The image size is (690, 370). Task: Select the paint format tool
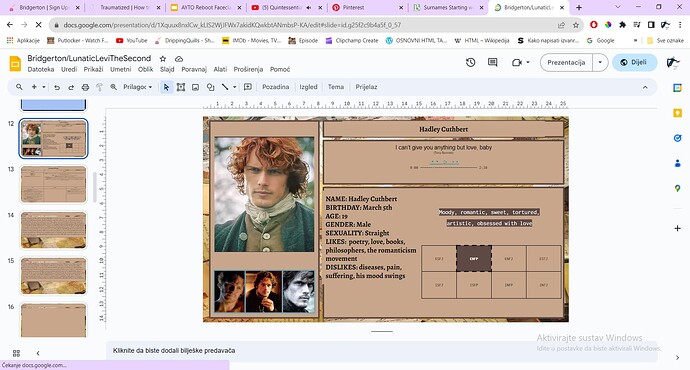click(x=99, y=87)
